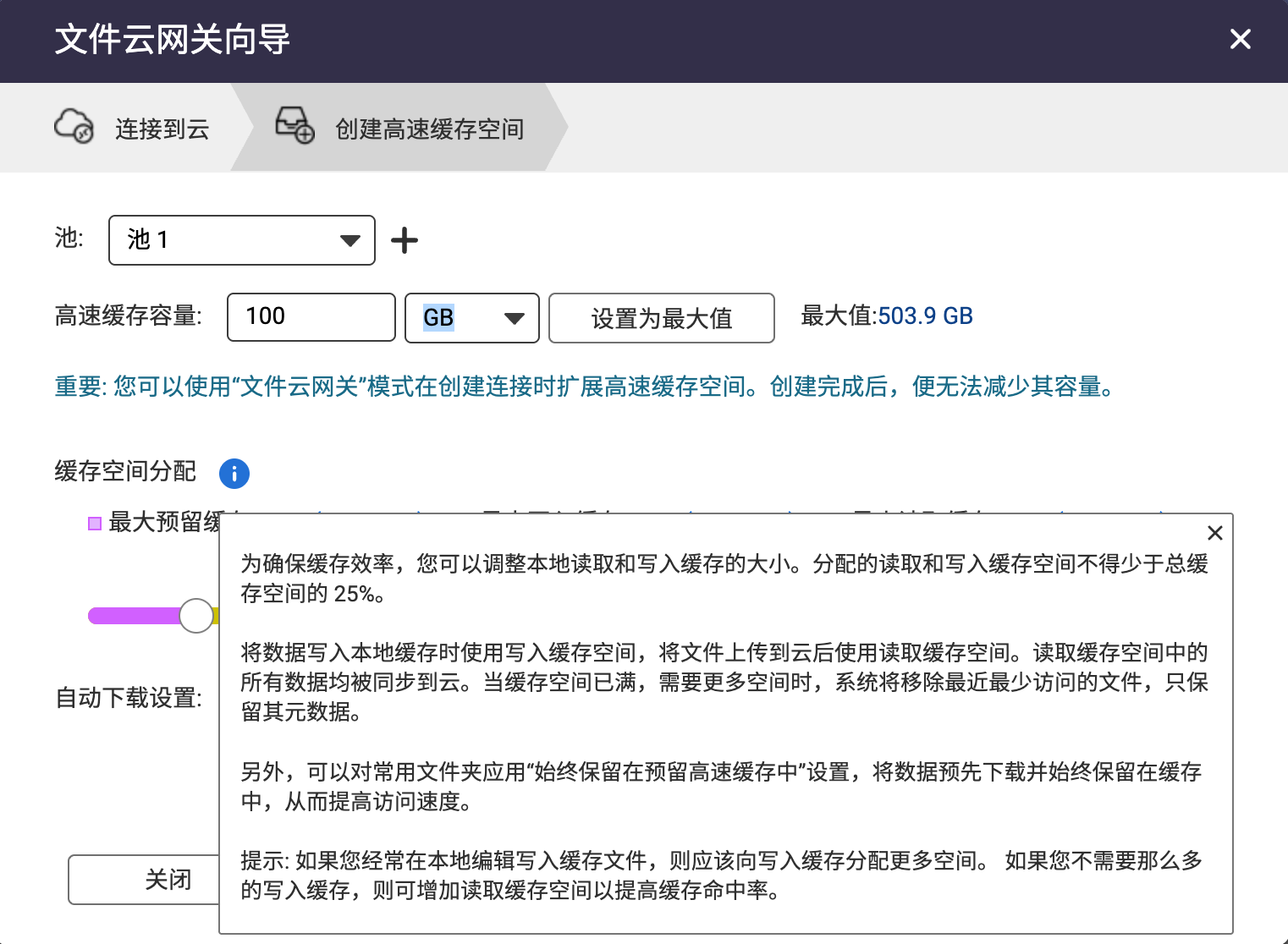Click the 关闭 button

pos(144,880)
